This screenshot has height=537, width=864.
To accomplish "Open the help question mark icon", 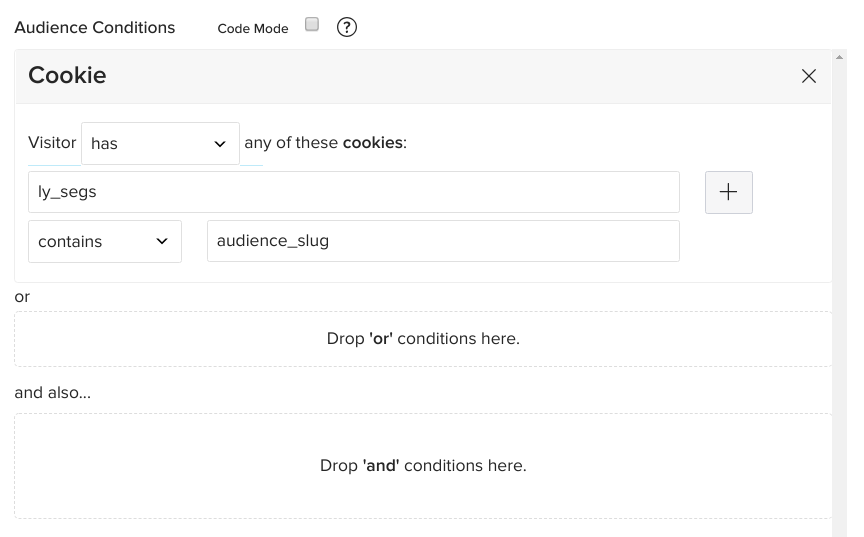I will pyautogui.click(x=347, y=27).
